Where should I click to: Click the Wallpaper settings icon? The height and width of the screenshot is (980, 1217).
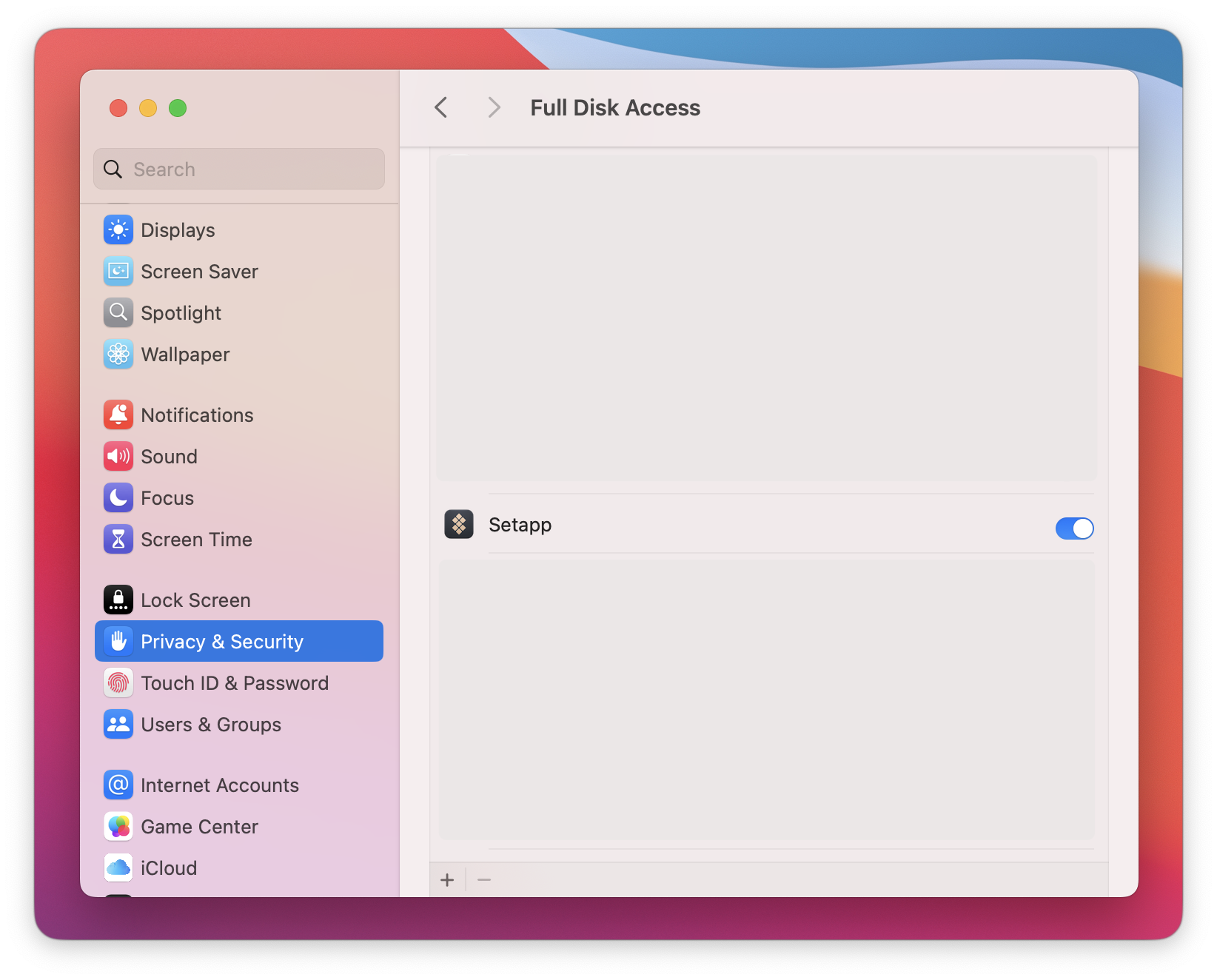(118, 354)
